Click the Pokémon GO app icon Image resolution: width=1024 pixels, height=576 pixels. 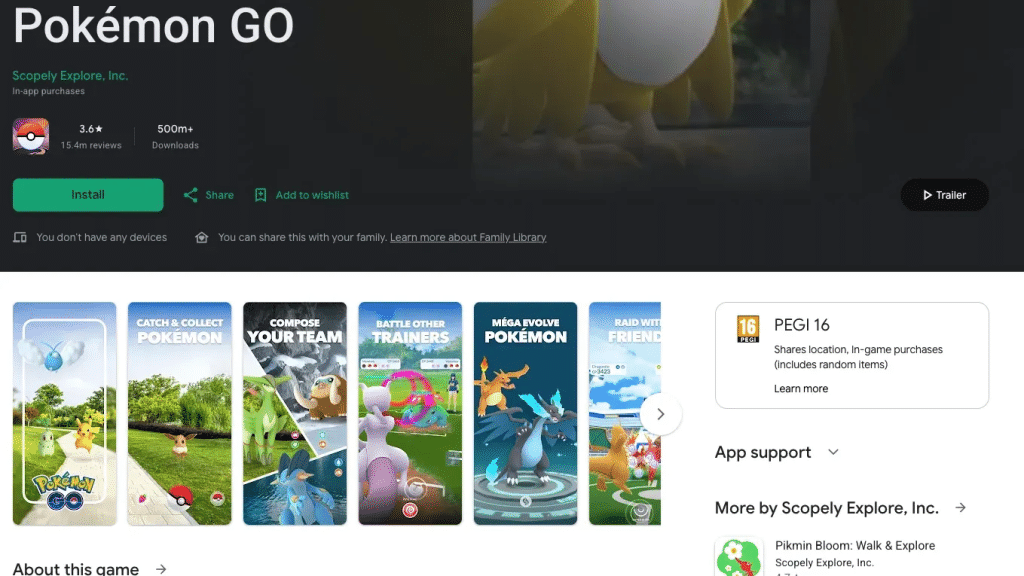point(31,136)
